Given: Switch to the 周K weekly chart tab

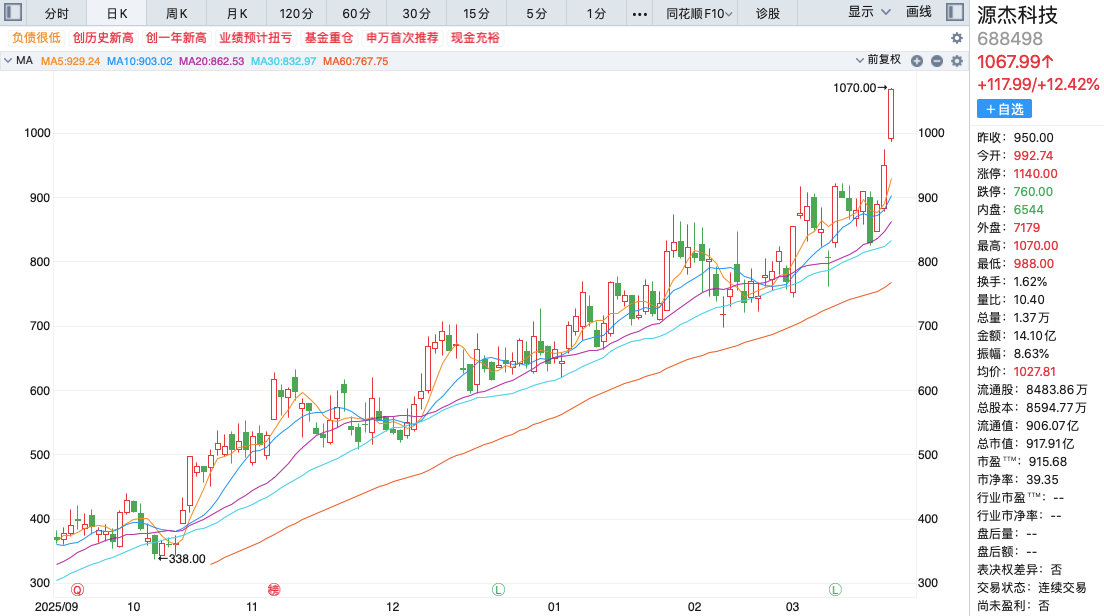Looking at the screenshot, I should [176, 13].
